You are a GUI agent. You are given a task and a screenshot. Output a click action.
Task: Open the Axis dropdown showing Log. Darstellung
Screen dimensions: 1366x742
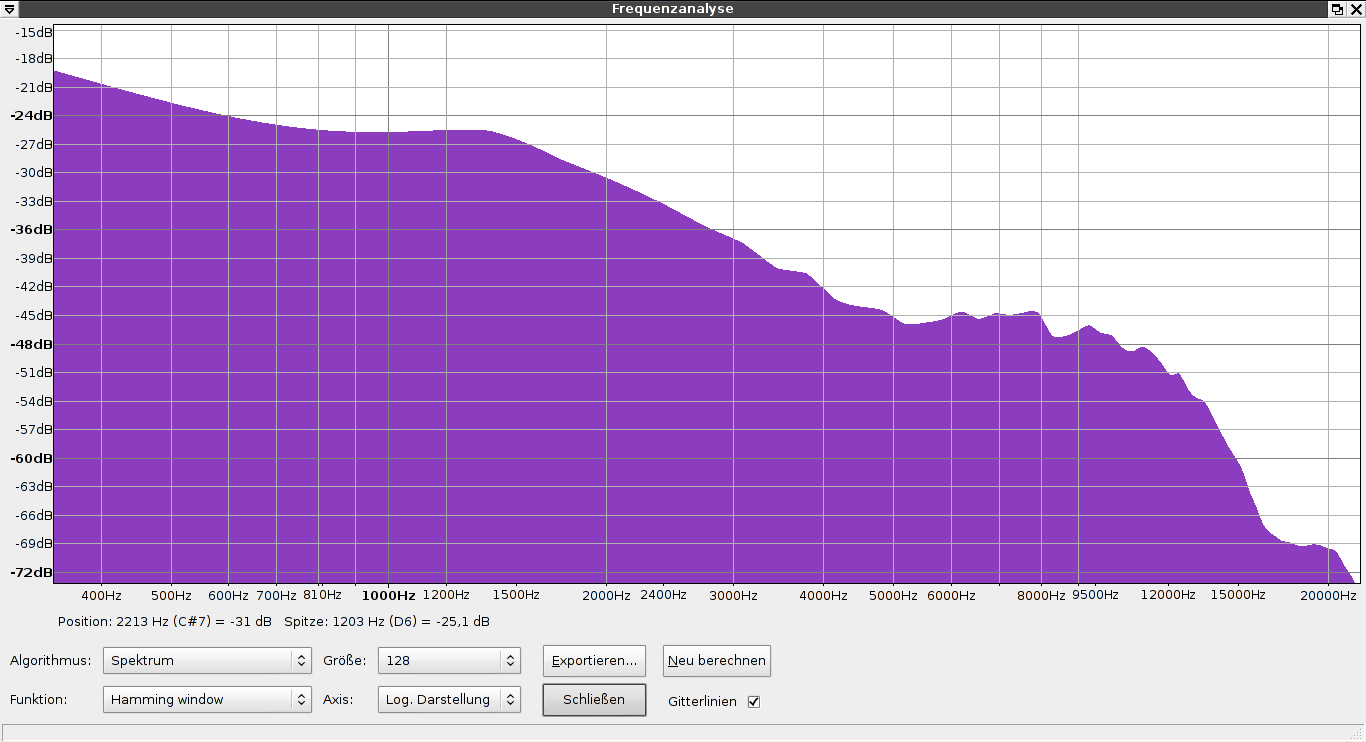[449, 700]
